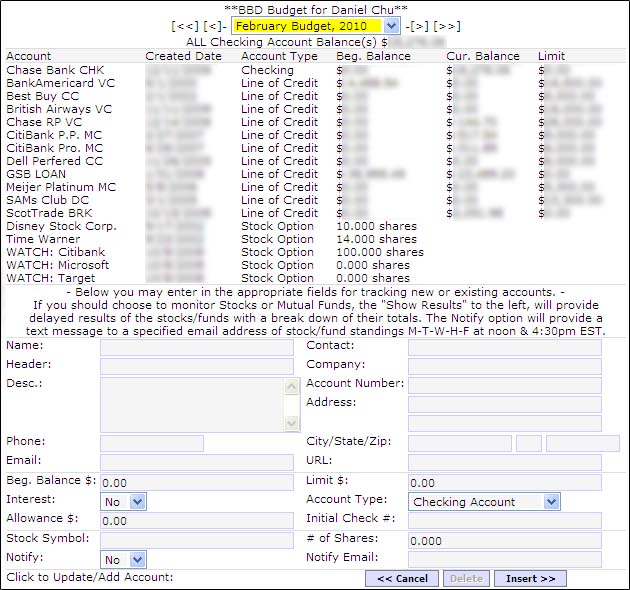Click the Cur. Balance column header

click(x=483, y=56)
